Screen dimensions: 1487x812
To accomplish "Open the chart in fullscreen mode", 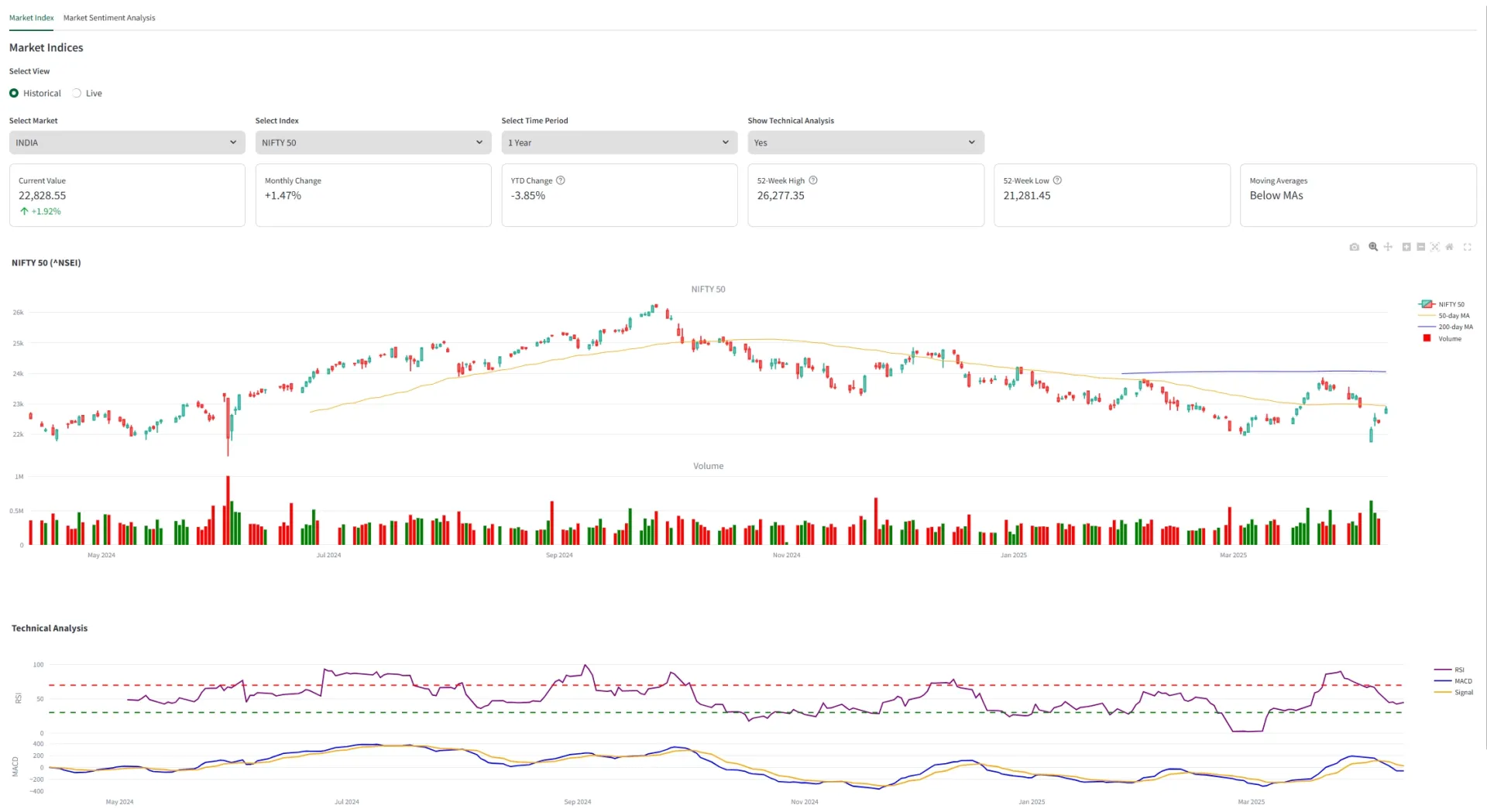I will pos(1467,247).
